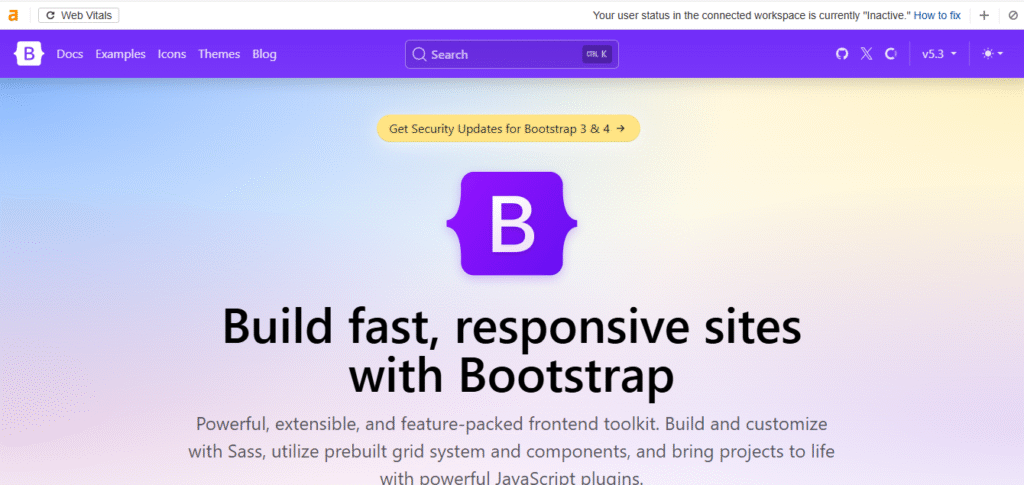Image resolution: width=1024 pixels, height=485 pixels.
Task: Expand the v5.3 version dropdown
Action: [939, 54]
